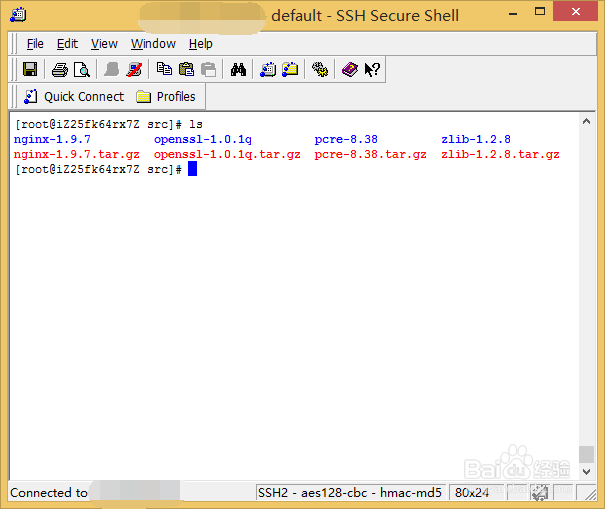Click the openssl-1.0.1q directory name
The width and height of the screenshot is (605, 509).
coord(203,139)
